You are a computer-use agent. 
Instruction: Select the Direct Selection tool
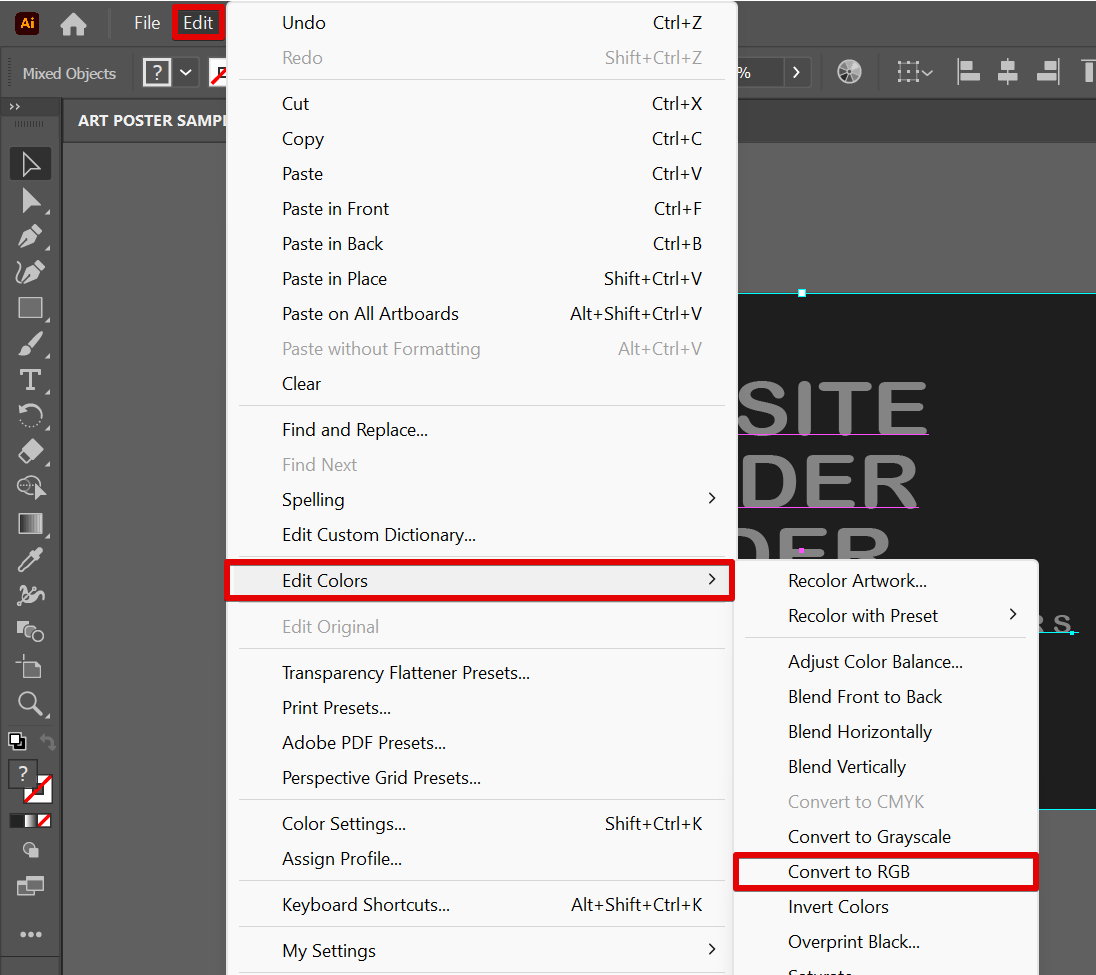coord(31,201)
